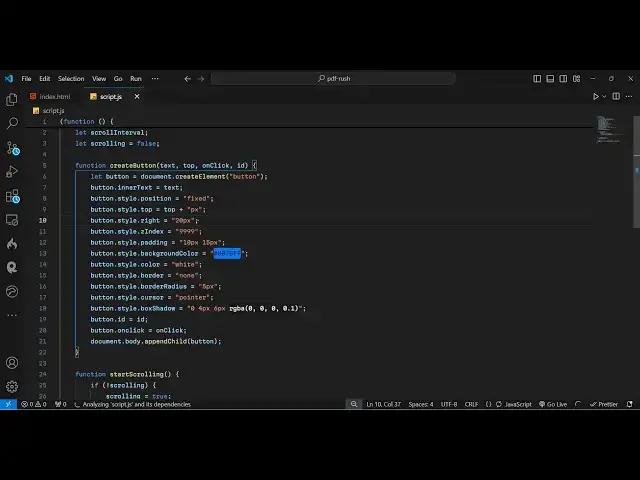Show errors and warnings in status bar

[x=34, y=404]
